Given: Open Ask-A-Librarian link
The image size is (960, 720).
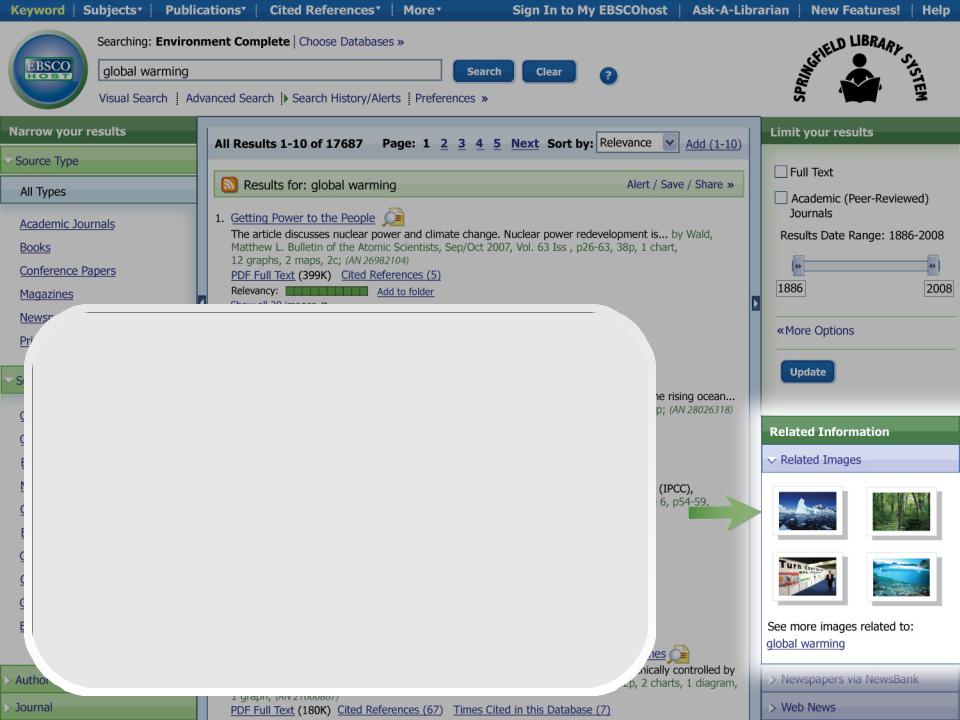Looking at the screenshot, I should coord(740,10).
